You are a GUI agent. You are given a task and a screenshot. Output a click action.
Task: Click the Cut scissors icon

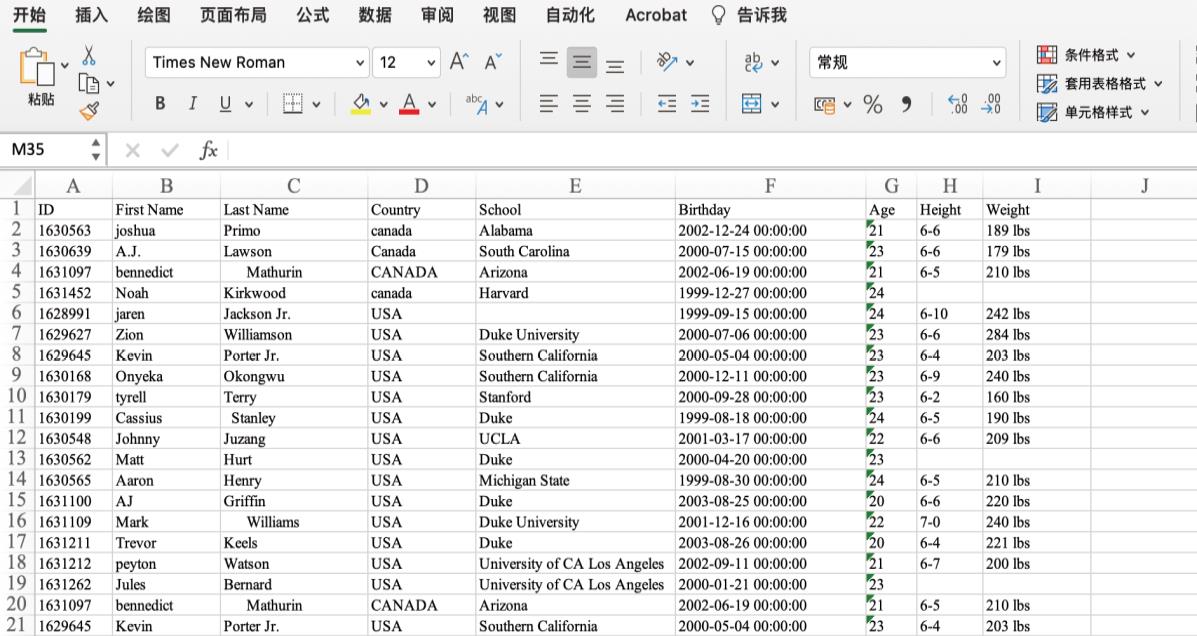click(x=89, y=55)
